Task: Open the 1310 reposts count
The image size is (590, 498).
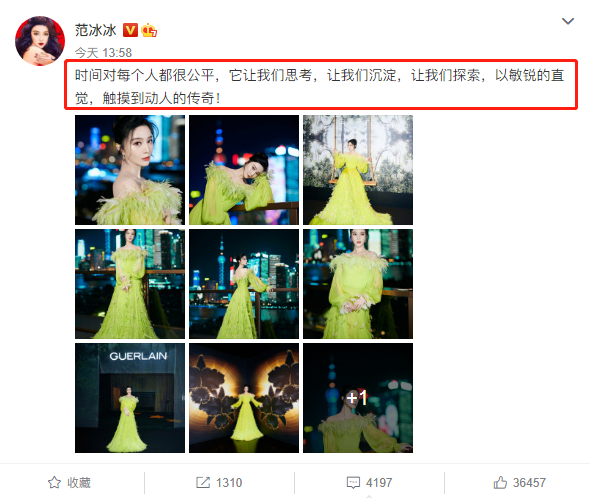Action: pos(229,483)
